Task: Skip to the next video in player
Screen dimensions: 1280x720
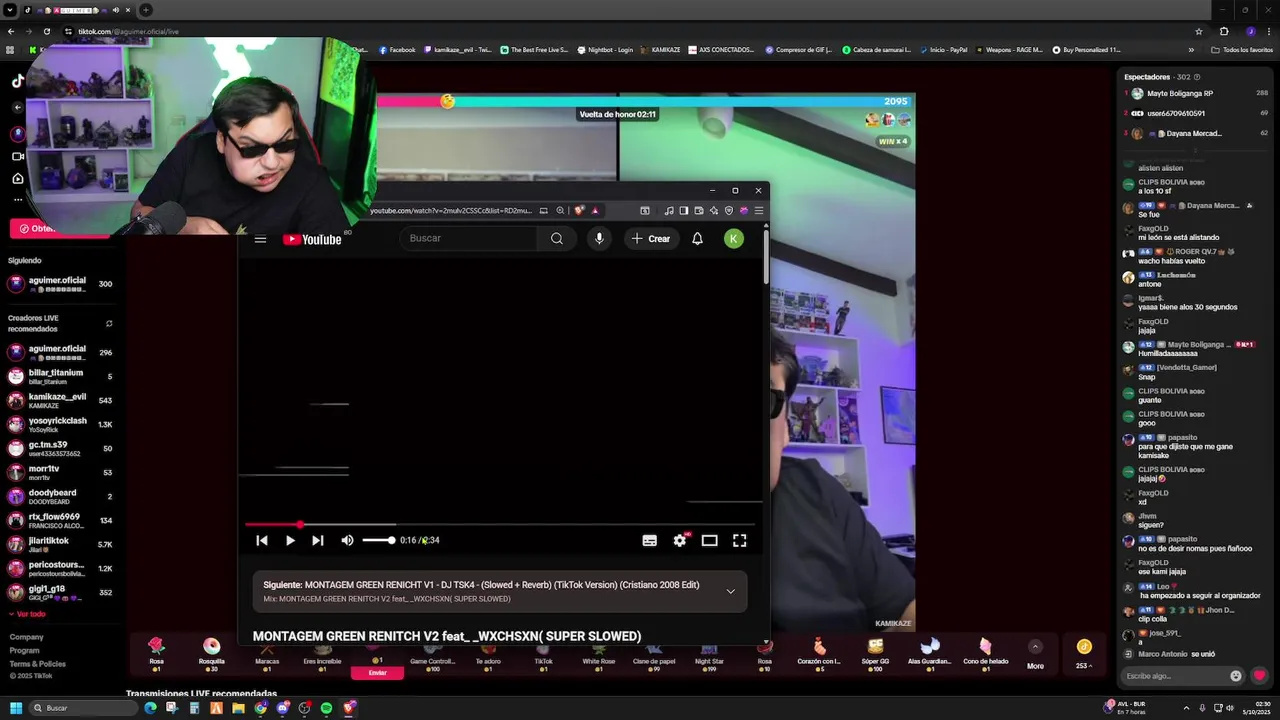Action: [317, 540]
